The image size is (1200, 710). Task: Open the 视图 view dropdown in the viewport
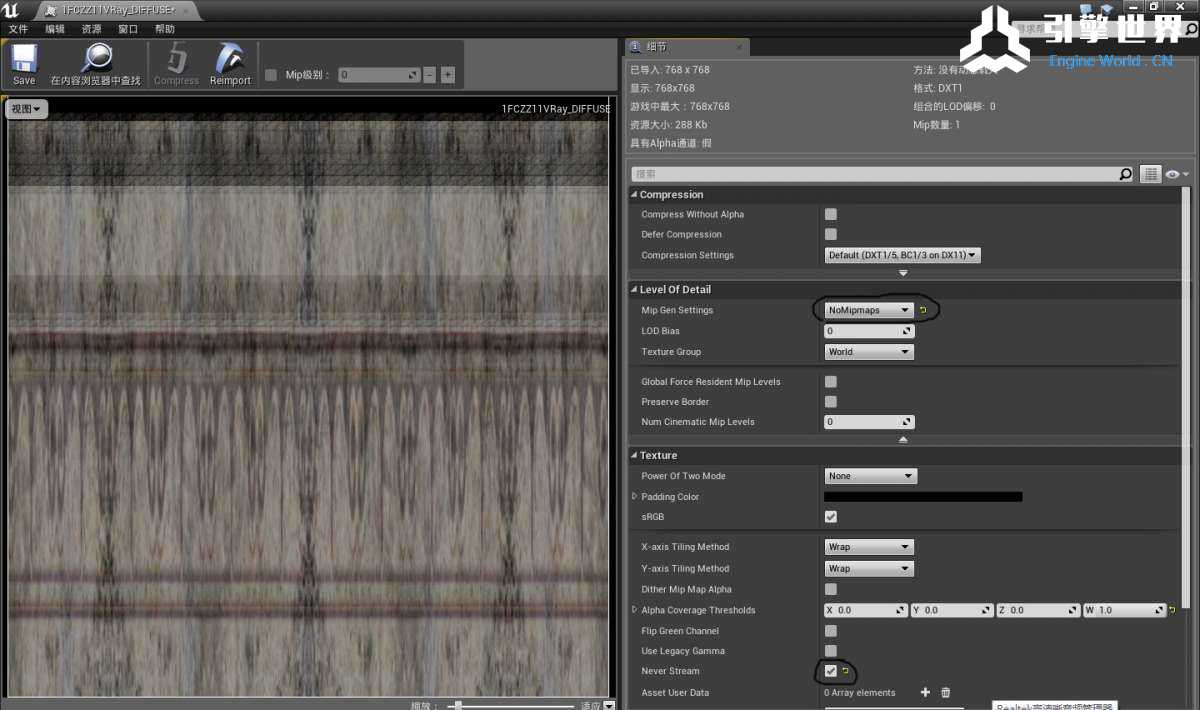point(27,109)
